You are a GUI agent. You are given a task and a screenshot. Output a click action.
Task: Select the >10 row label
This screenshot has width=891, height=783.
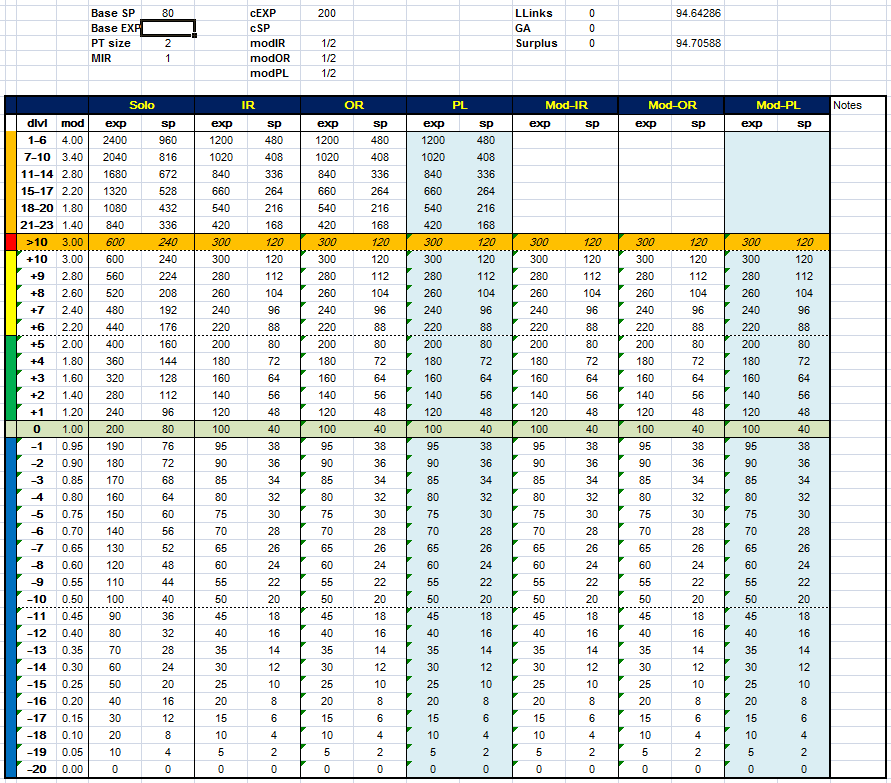point(37,242)
